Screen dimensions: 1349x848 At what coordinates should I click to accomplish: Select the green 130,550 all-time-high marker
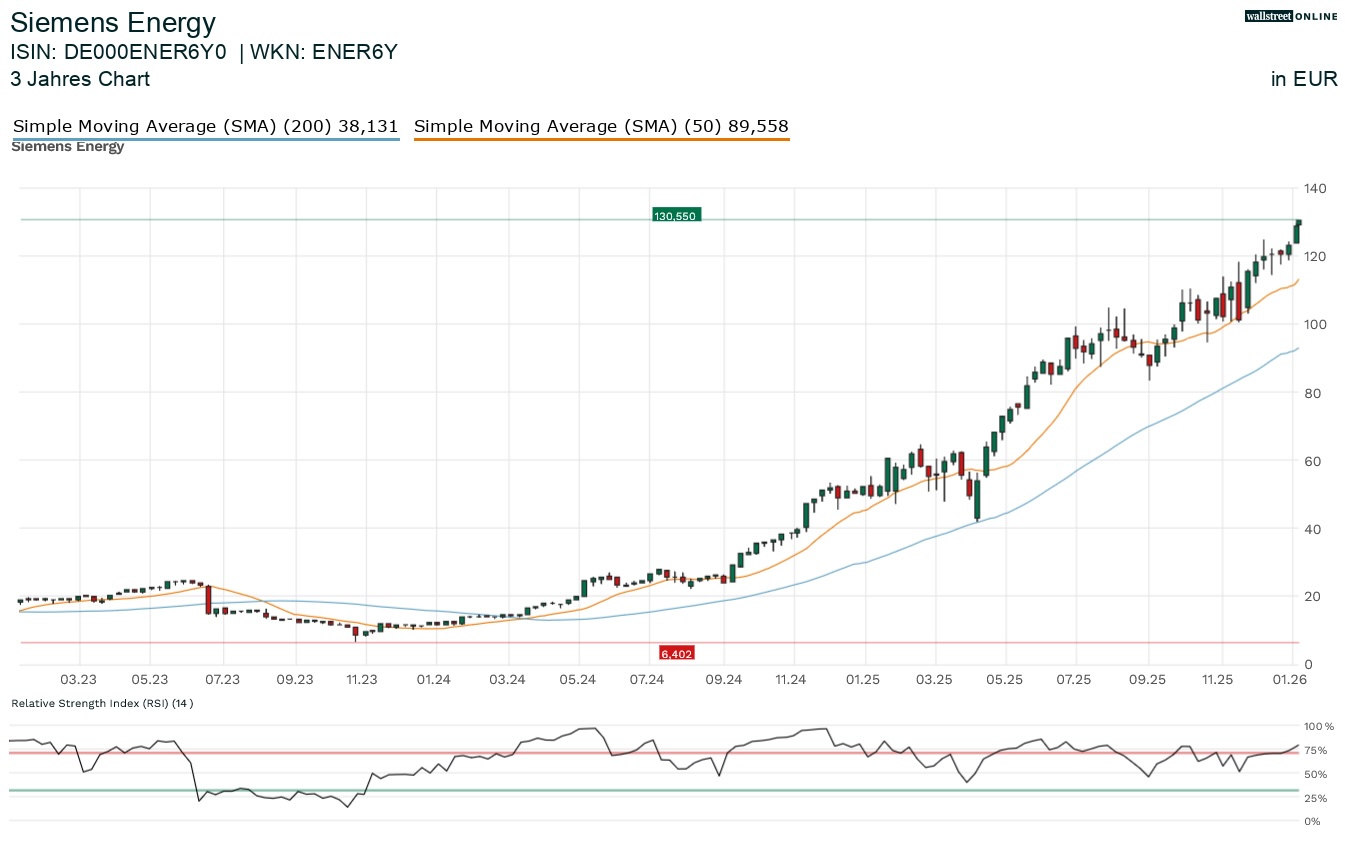676,214
